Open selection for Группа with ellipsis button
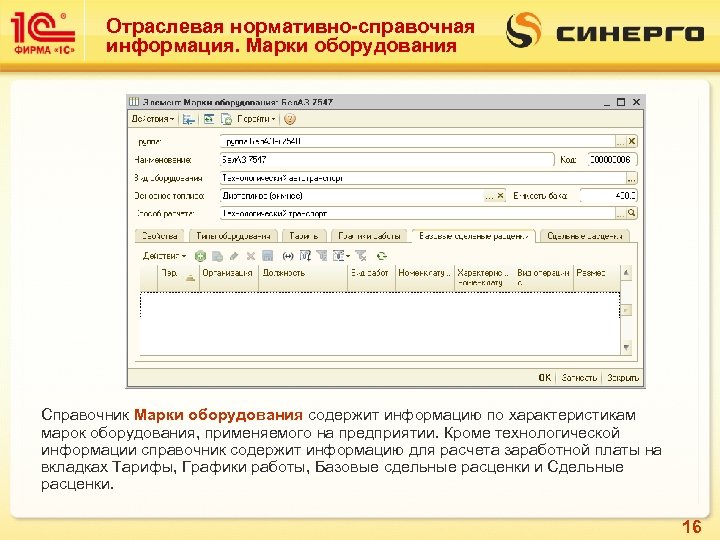 [x=620, y=141]
